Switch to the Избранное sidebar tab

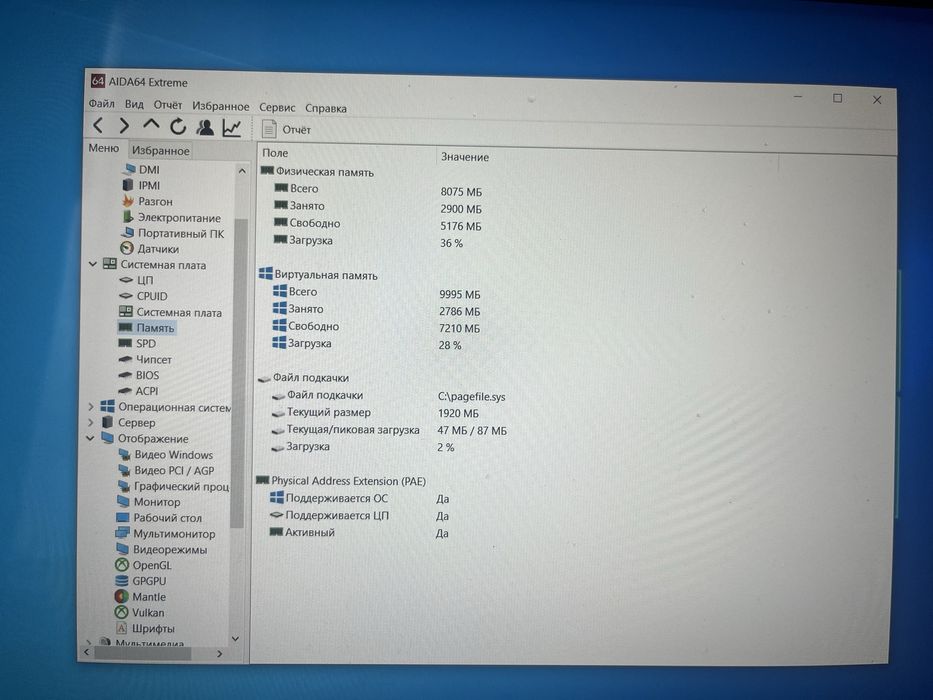tap(160, 151)
